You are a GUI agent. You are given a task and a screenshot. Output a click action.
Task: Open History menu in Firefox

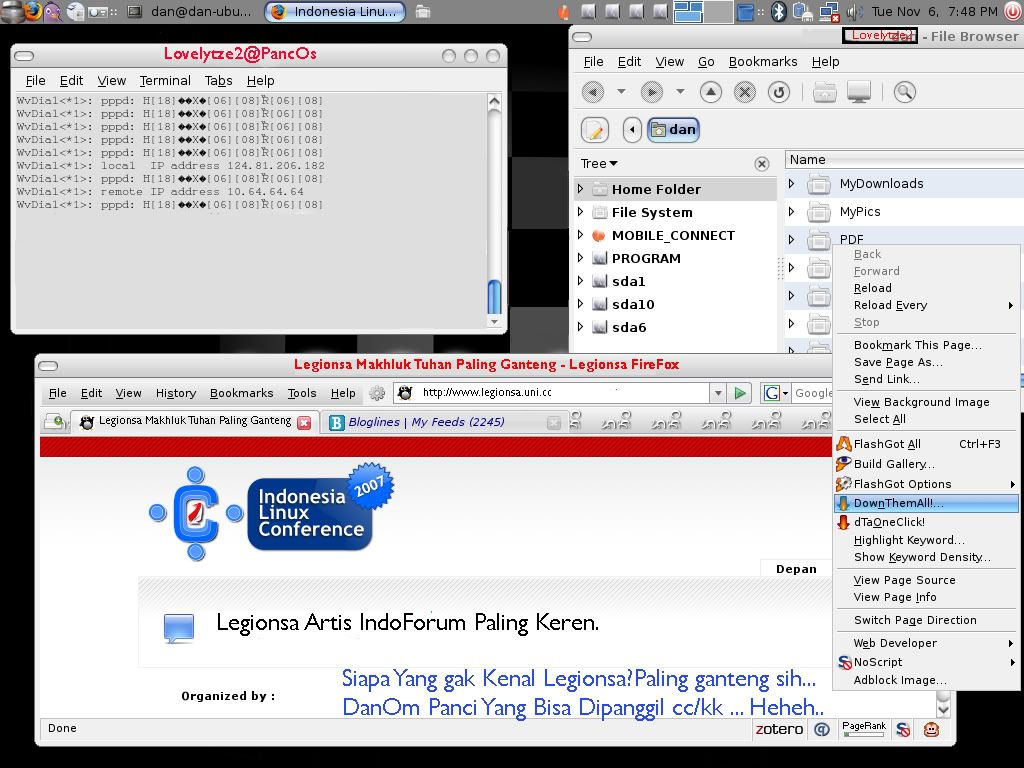[x=176, y=393]
